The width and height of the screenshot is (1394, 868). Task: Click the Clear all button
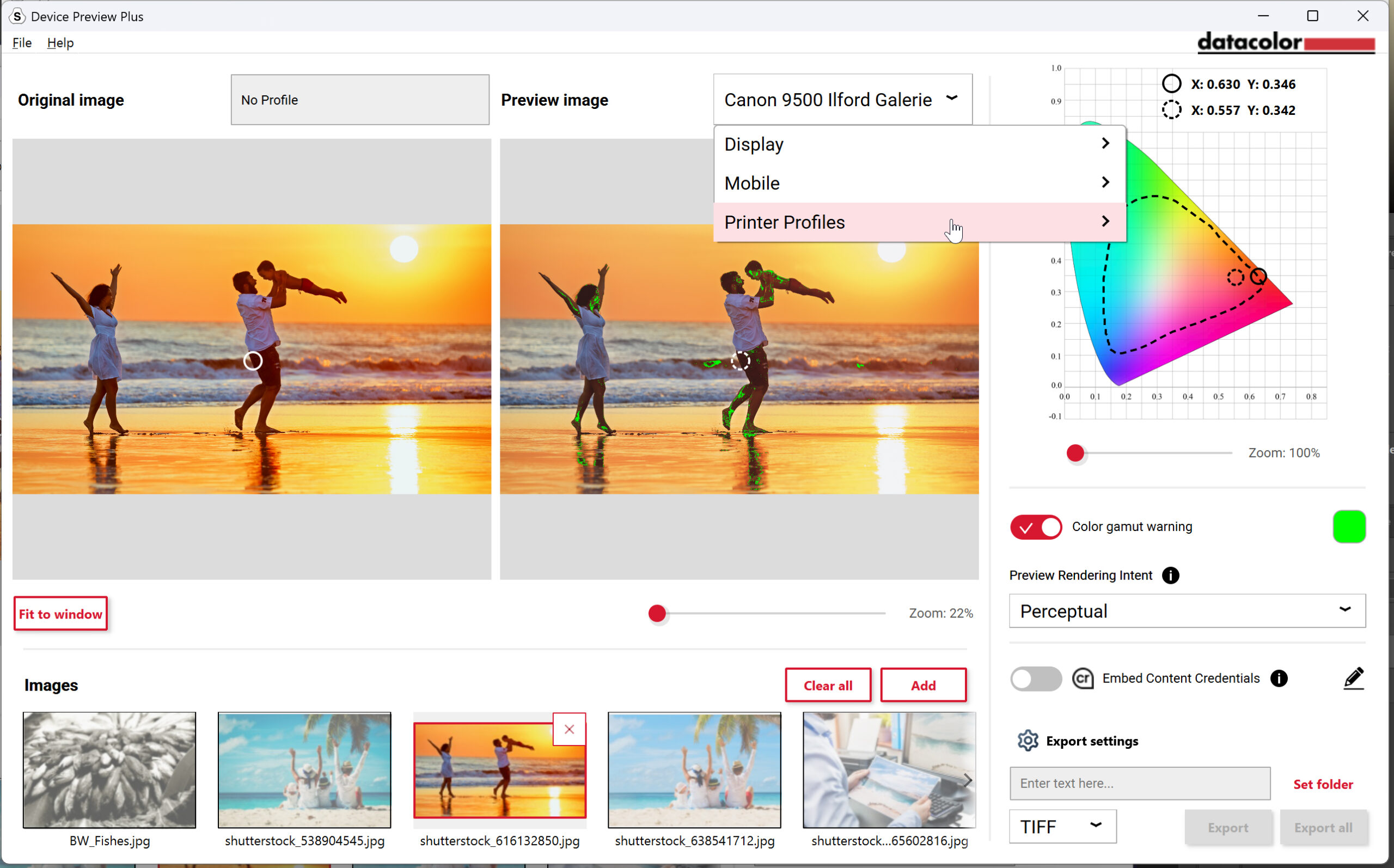pyautogui.click(x=827, y=685)
